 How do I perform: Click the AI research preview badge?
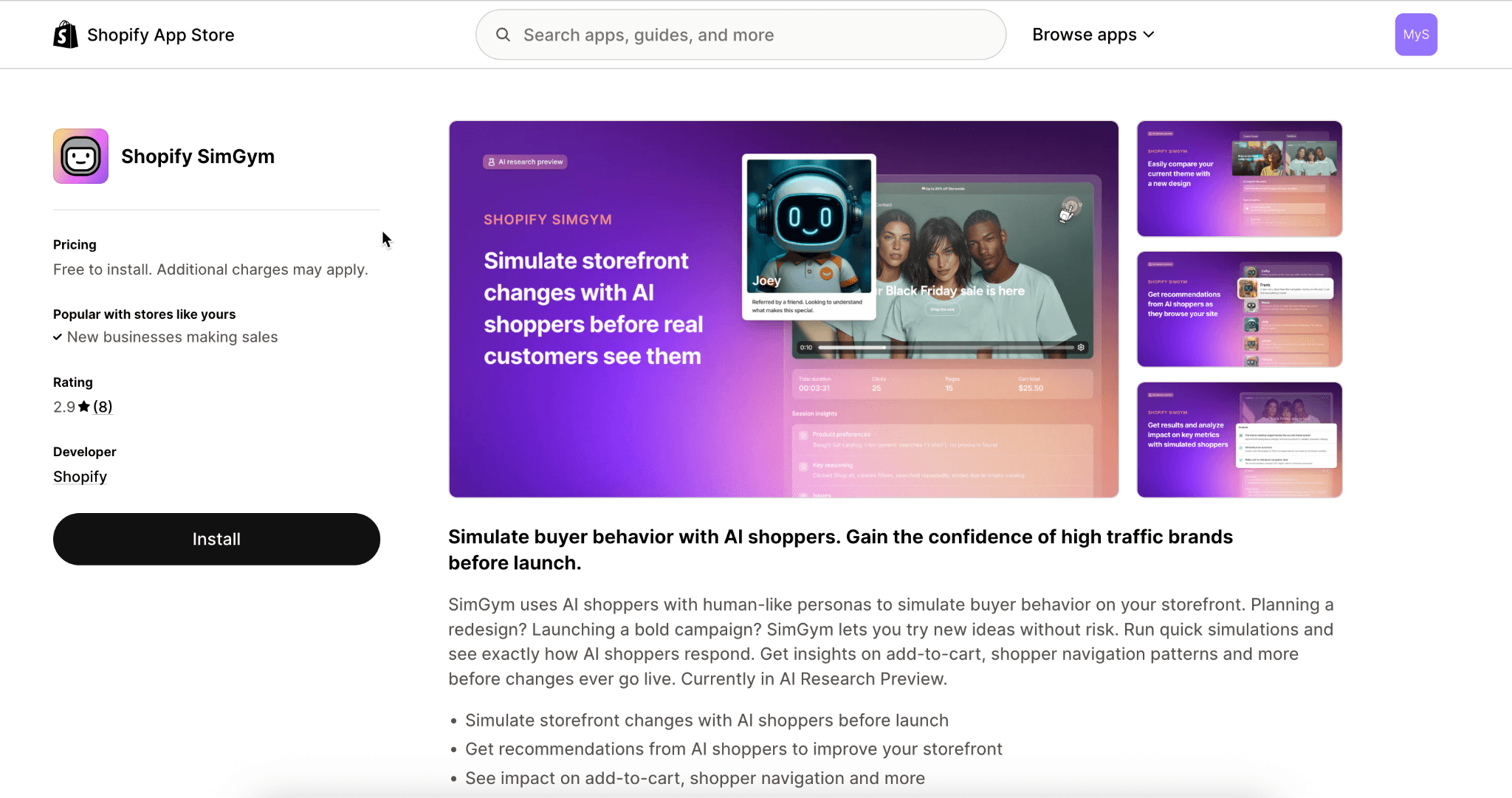pyautogui.click(x=525, y=162)
